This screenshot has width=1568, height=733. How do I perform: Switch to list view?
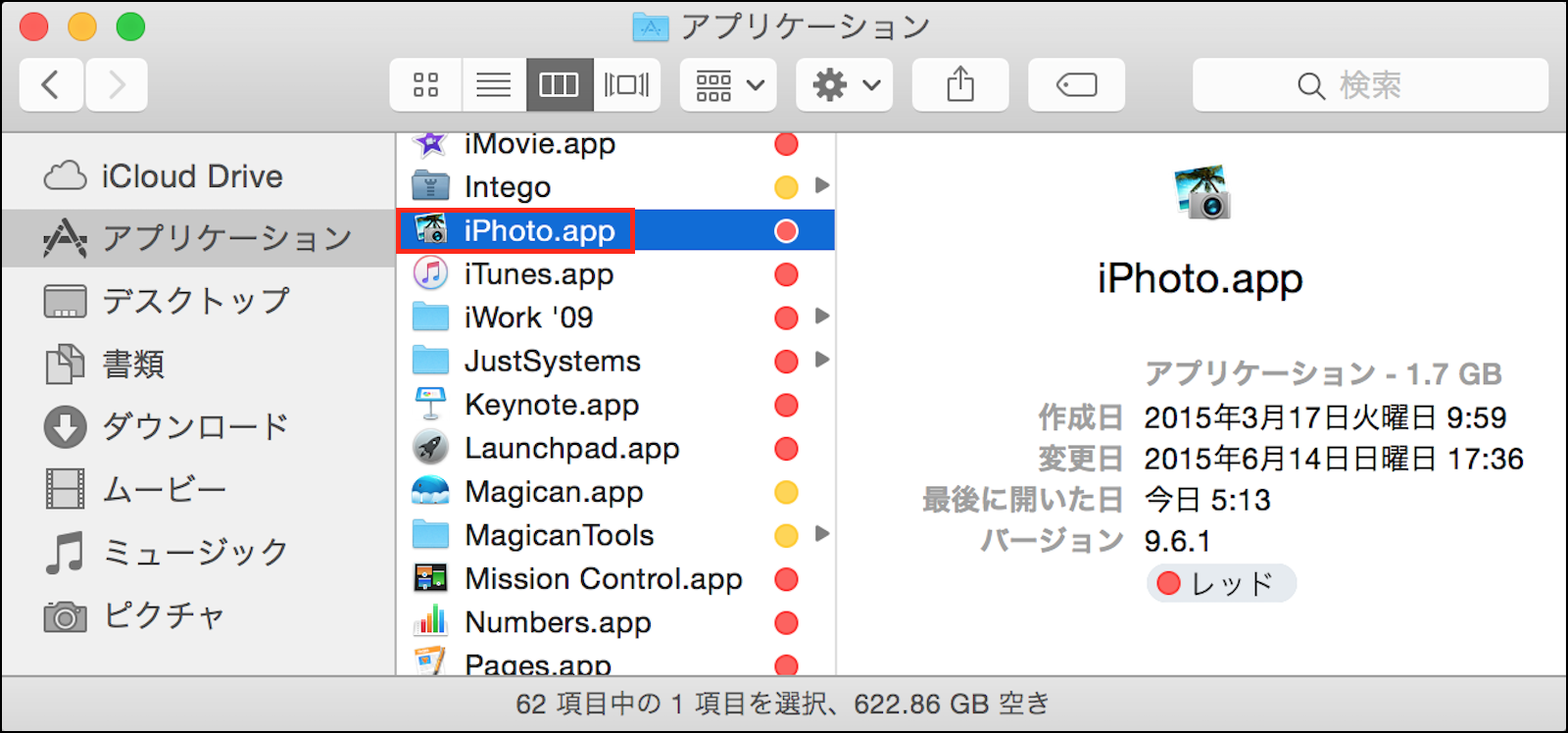[494, 85]
